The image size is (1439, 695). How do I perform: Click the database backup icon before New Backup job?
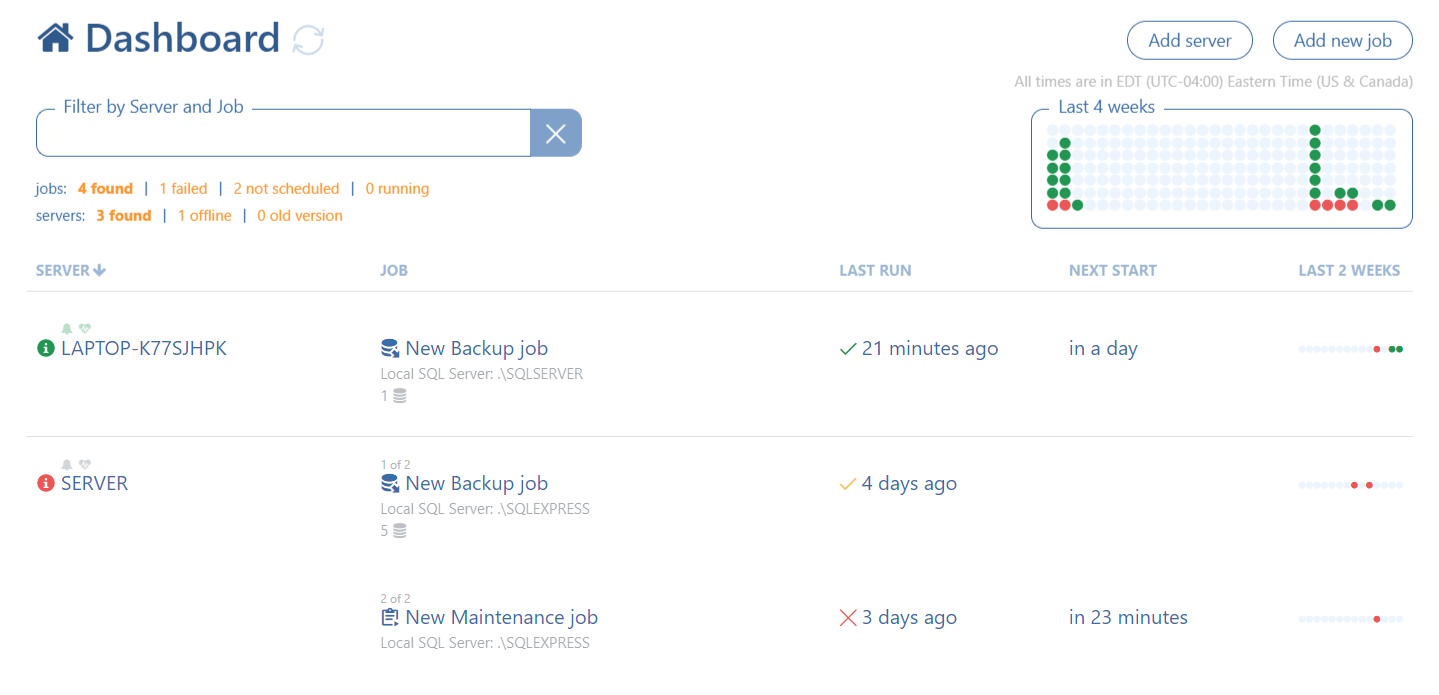coord(389,347)
